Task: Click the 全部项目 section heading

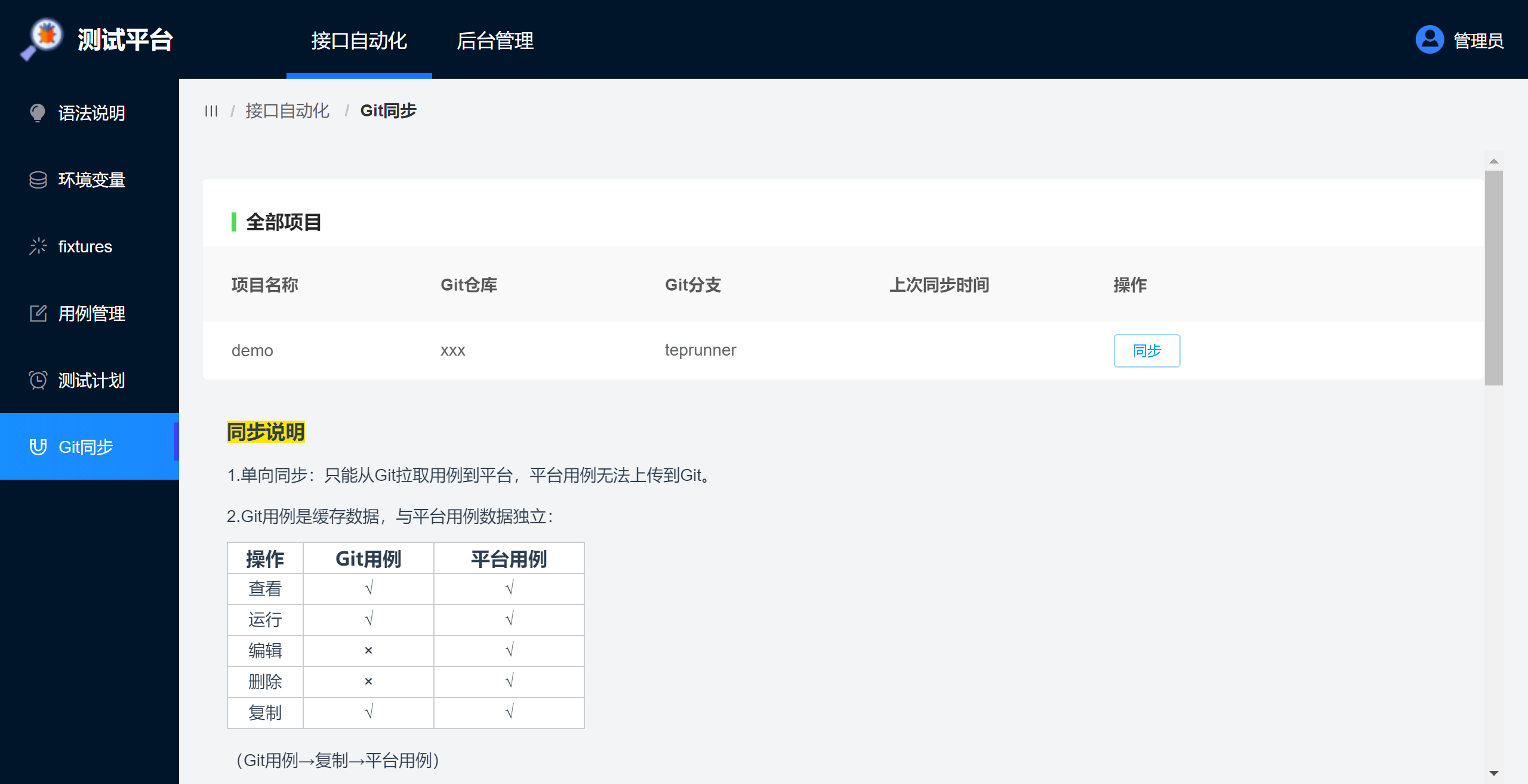Action: pyautogui.click(x=284, y=222)
